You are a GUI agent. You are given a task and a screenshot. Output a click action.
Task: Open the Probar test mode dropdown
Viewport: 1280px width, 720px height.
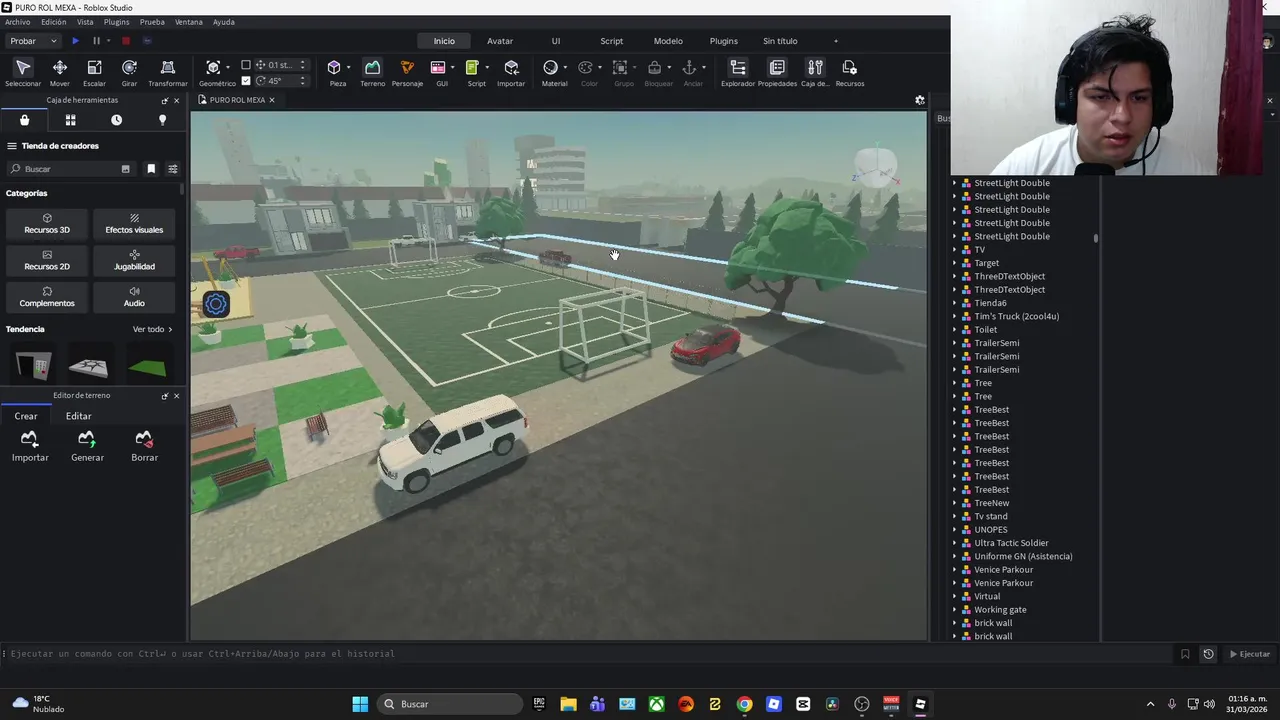[34, 41]
